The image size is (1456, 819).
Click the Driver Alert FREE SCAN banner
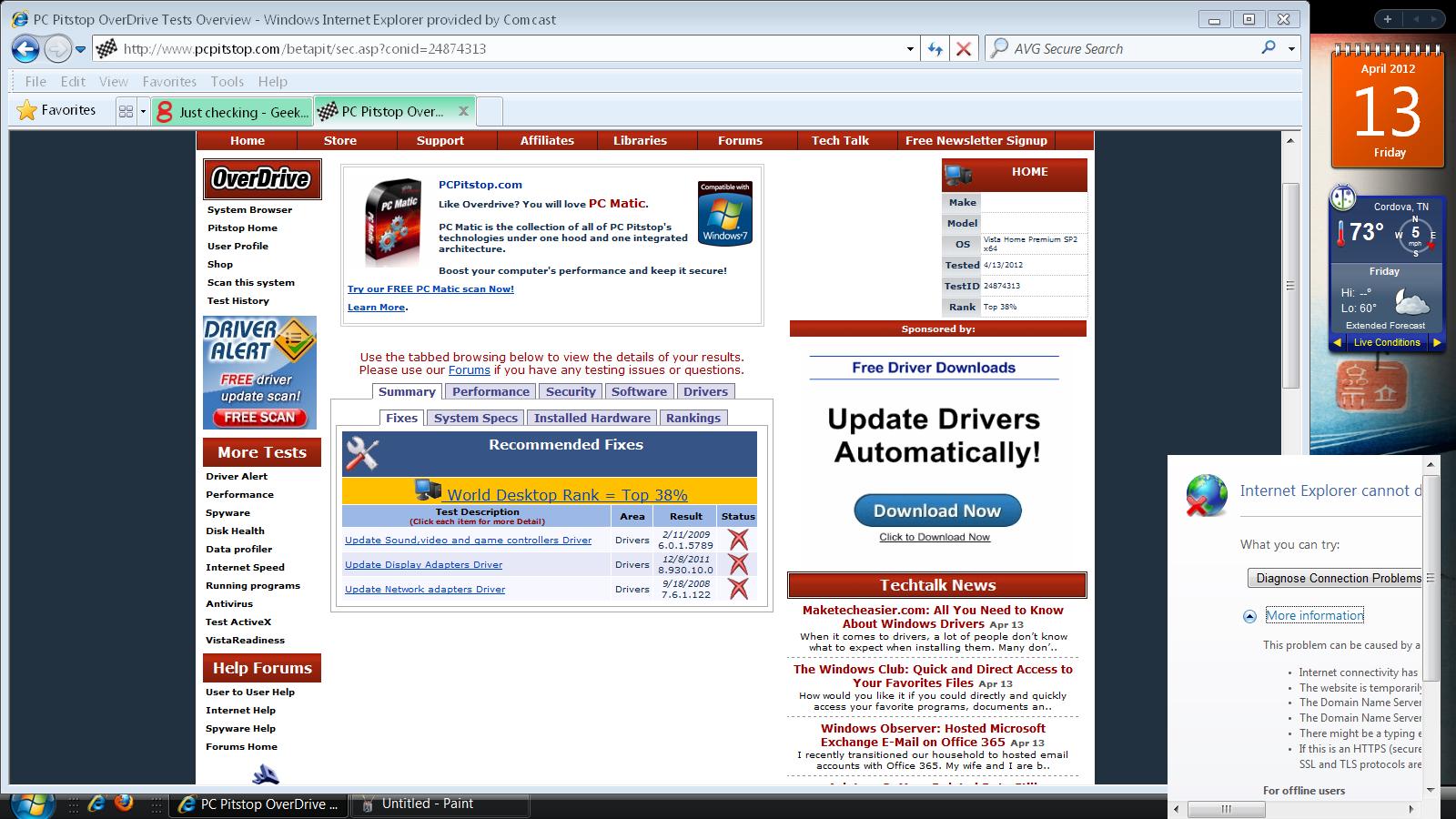[260, 372]
